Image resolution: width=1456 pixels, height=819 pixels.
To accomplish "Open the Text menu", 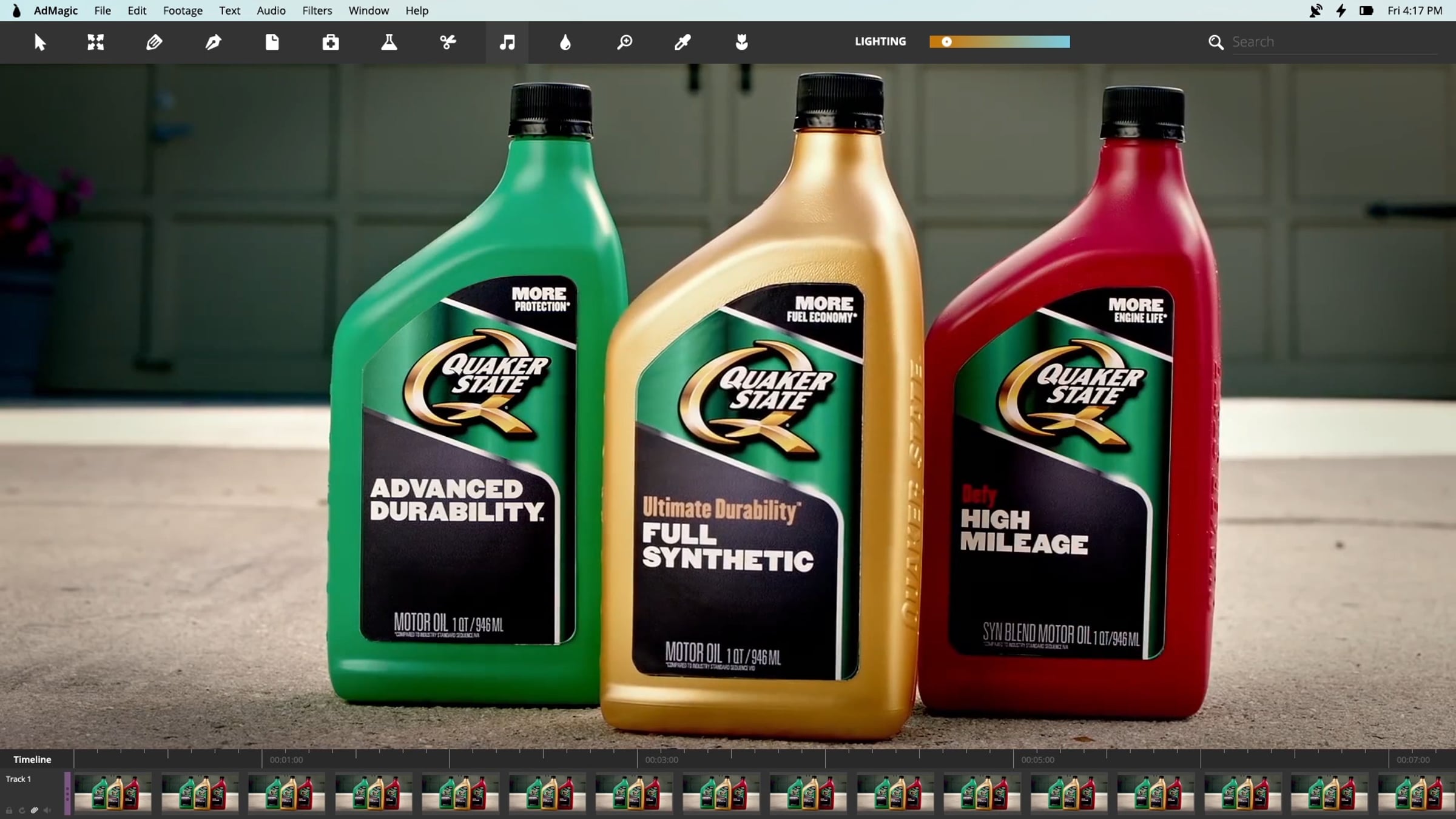I will coord(230,10).
